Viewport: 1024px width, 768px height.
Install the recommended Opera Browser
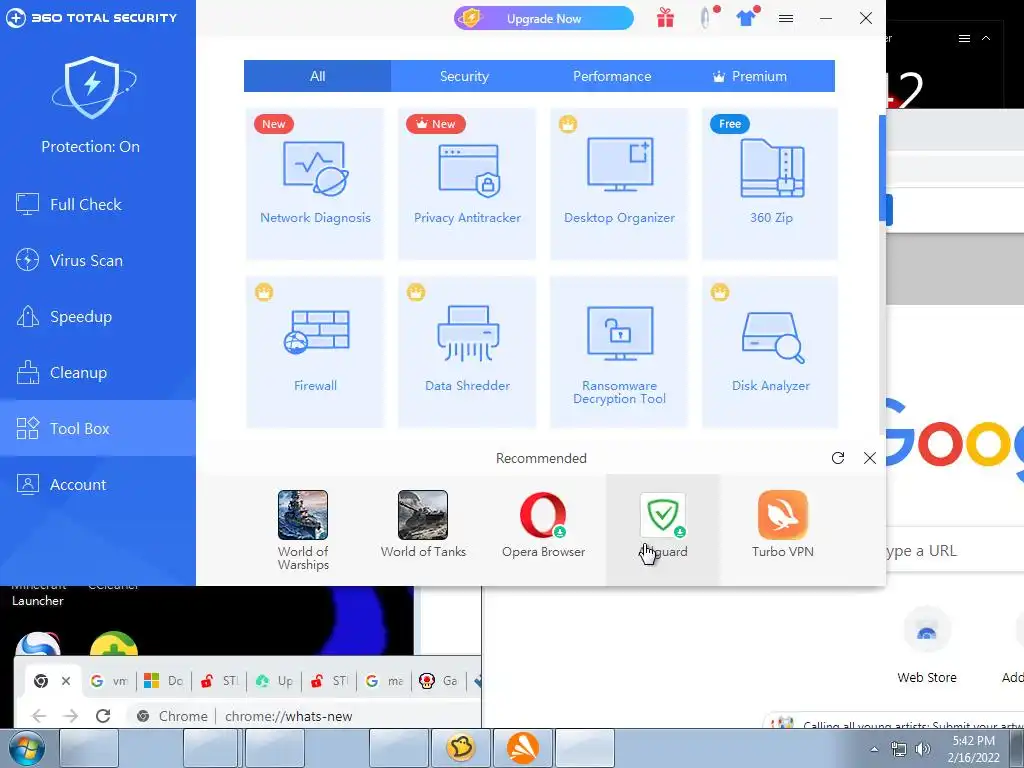pos(543,524)
